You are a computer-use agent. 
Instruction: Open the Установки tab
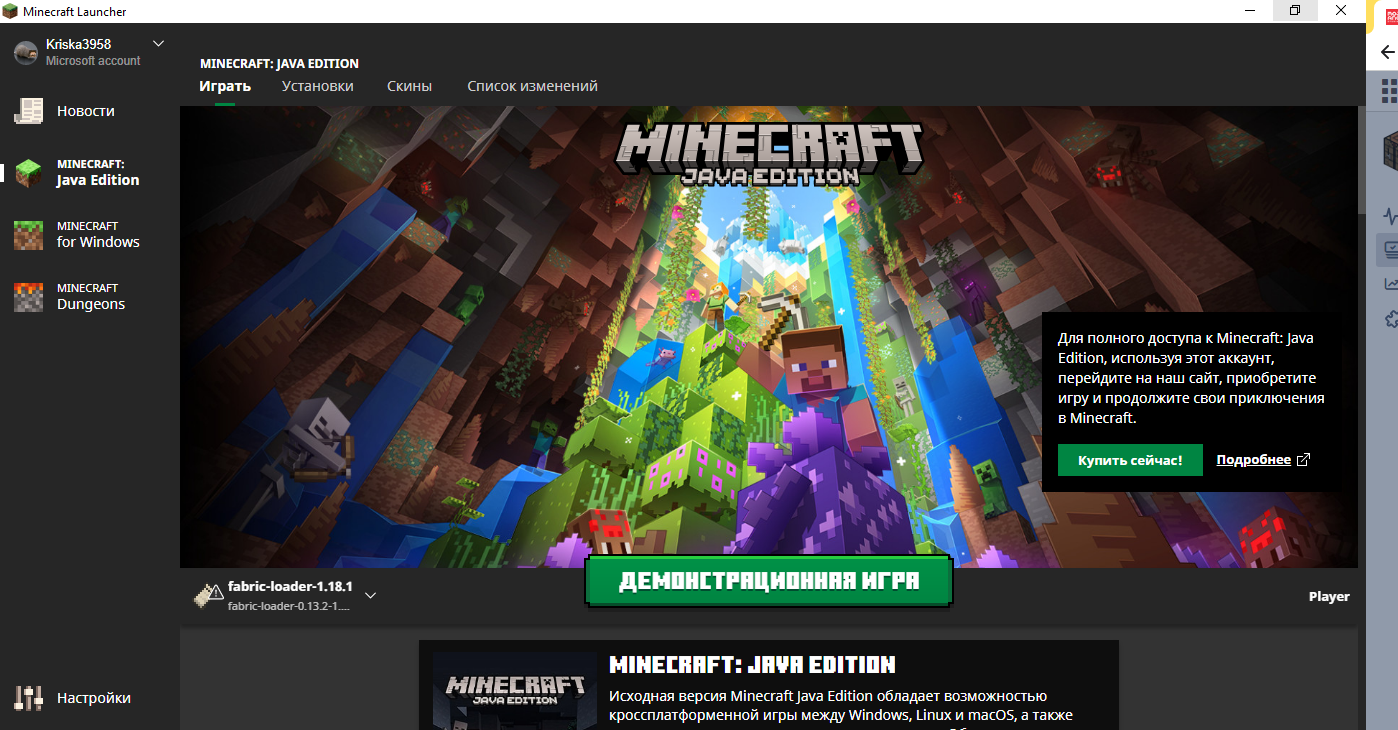pyautogui.click(x=318, y=86)
